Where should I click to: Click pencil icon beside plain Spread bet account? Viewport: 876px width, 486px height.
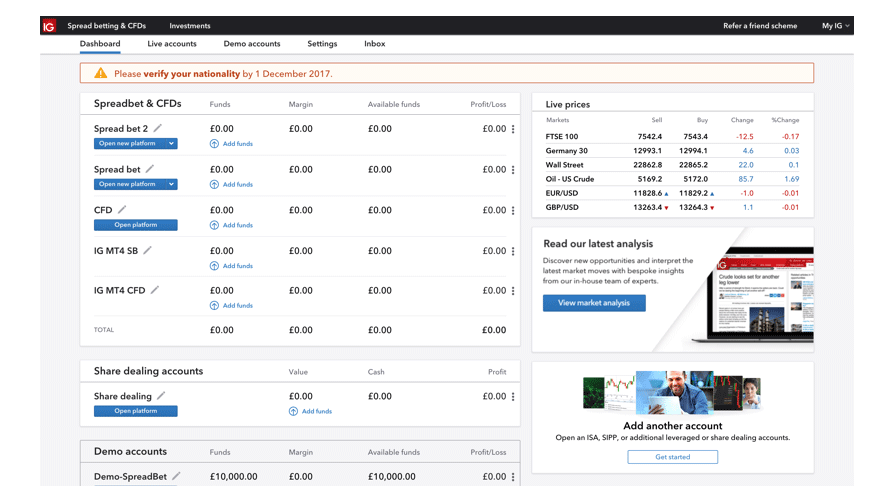(x=150, y=169)
